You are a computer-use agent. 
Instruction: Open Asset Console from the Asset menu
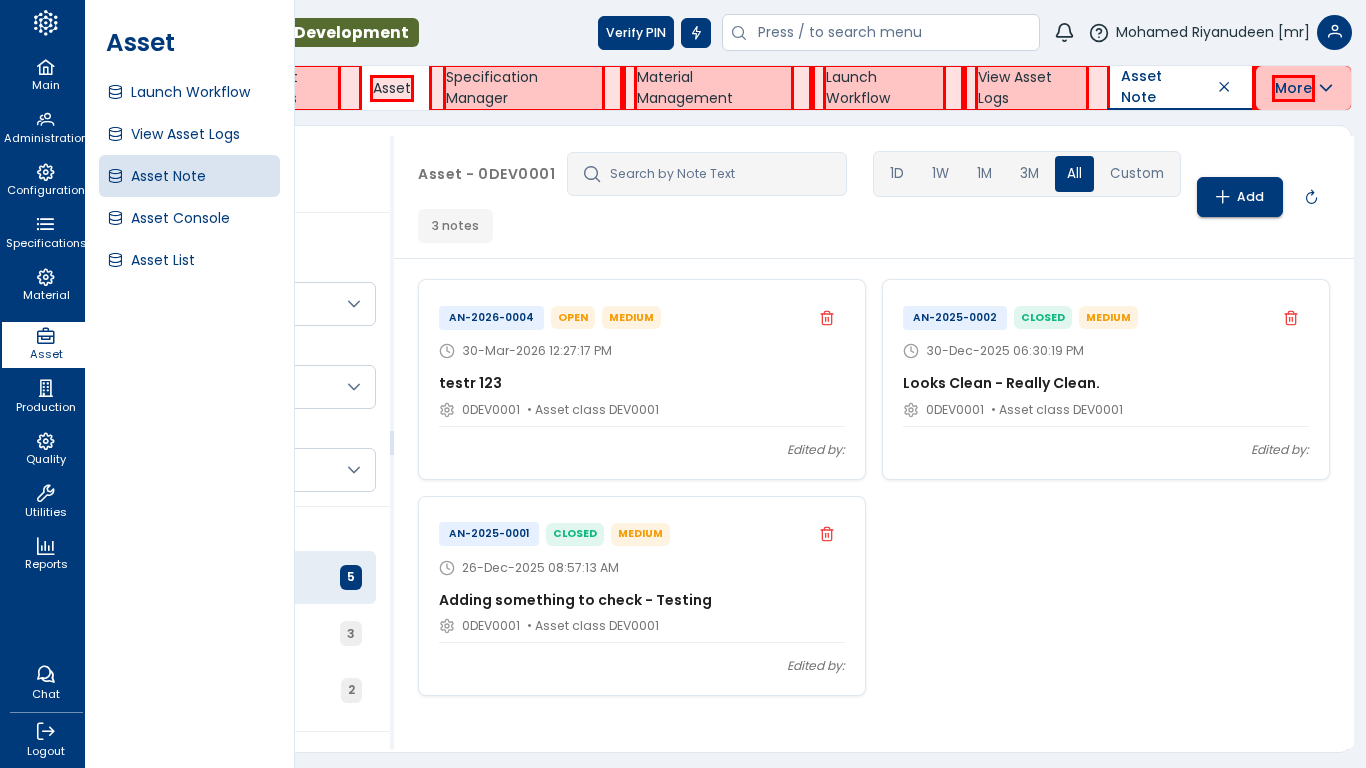point(180,218)
